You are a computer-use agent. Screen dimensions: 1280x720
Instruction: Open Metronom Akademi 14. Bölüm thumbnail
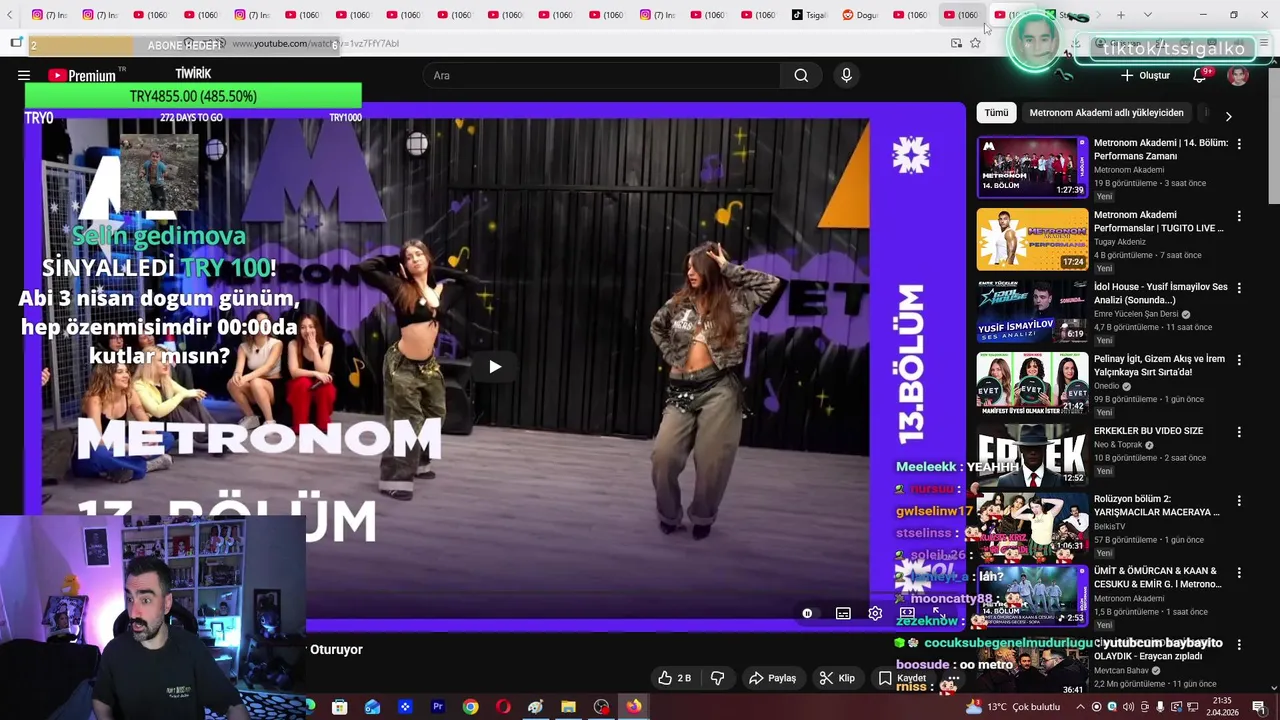coord(1032,167)
